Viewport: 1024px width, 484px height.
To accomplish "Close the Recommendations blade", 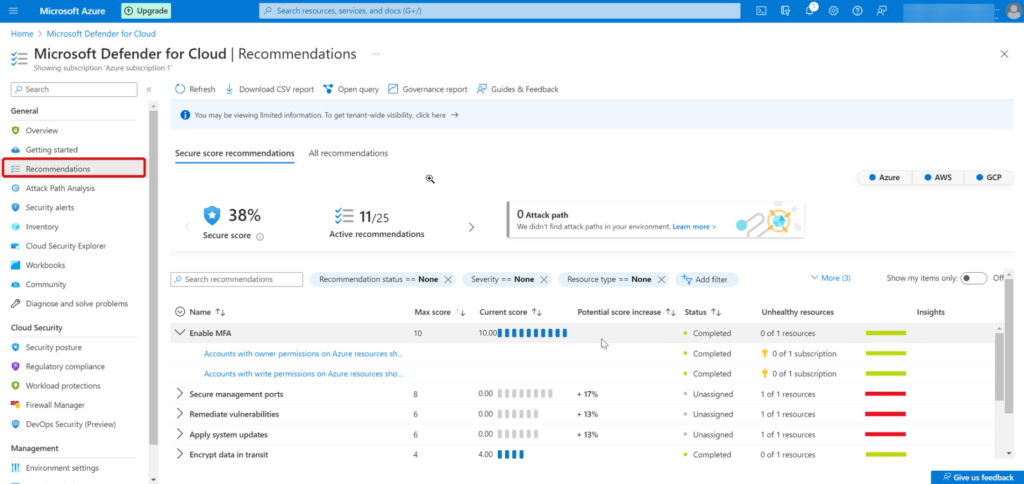I will [1004, 54].
